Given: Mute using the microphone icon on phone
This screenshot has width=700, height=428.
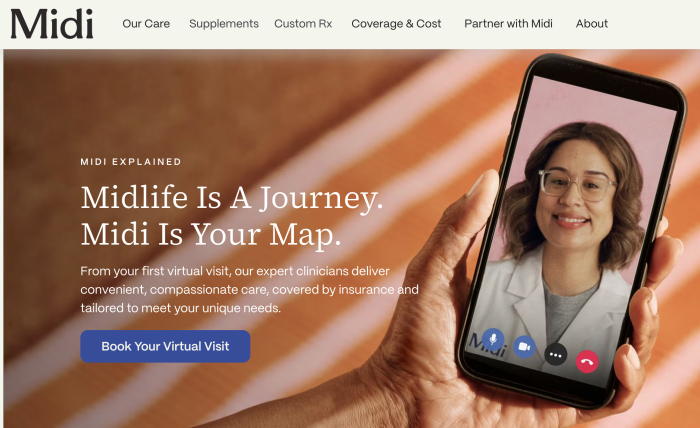Looking at the screenshot, I should coord(493,340).
